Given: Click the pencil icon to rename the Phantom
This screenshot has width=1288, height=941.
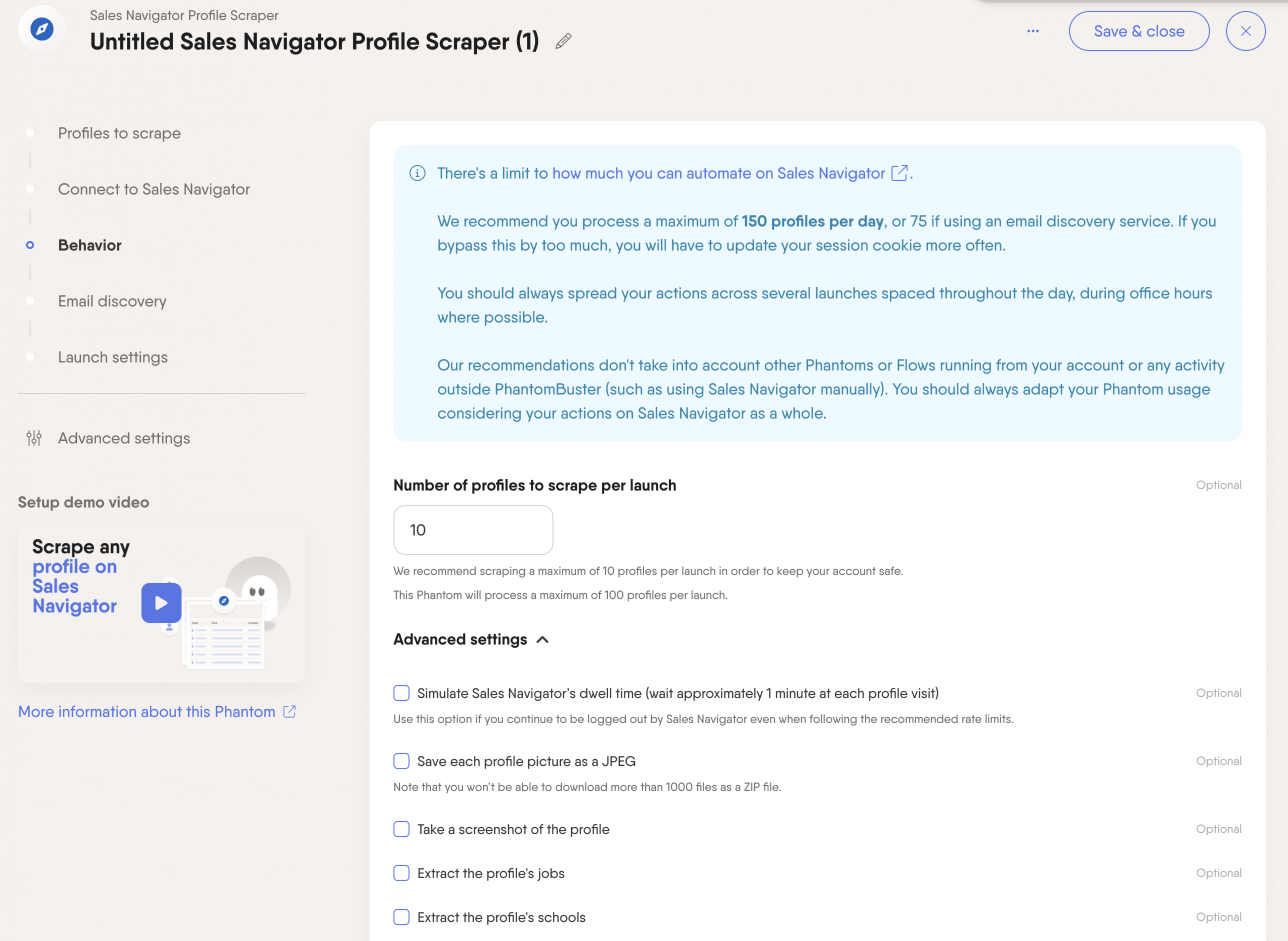Looking at the screenshot, I should 563,41.
